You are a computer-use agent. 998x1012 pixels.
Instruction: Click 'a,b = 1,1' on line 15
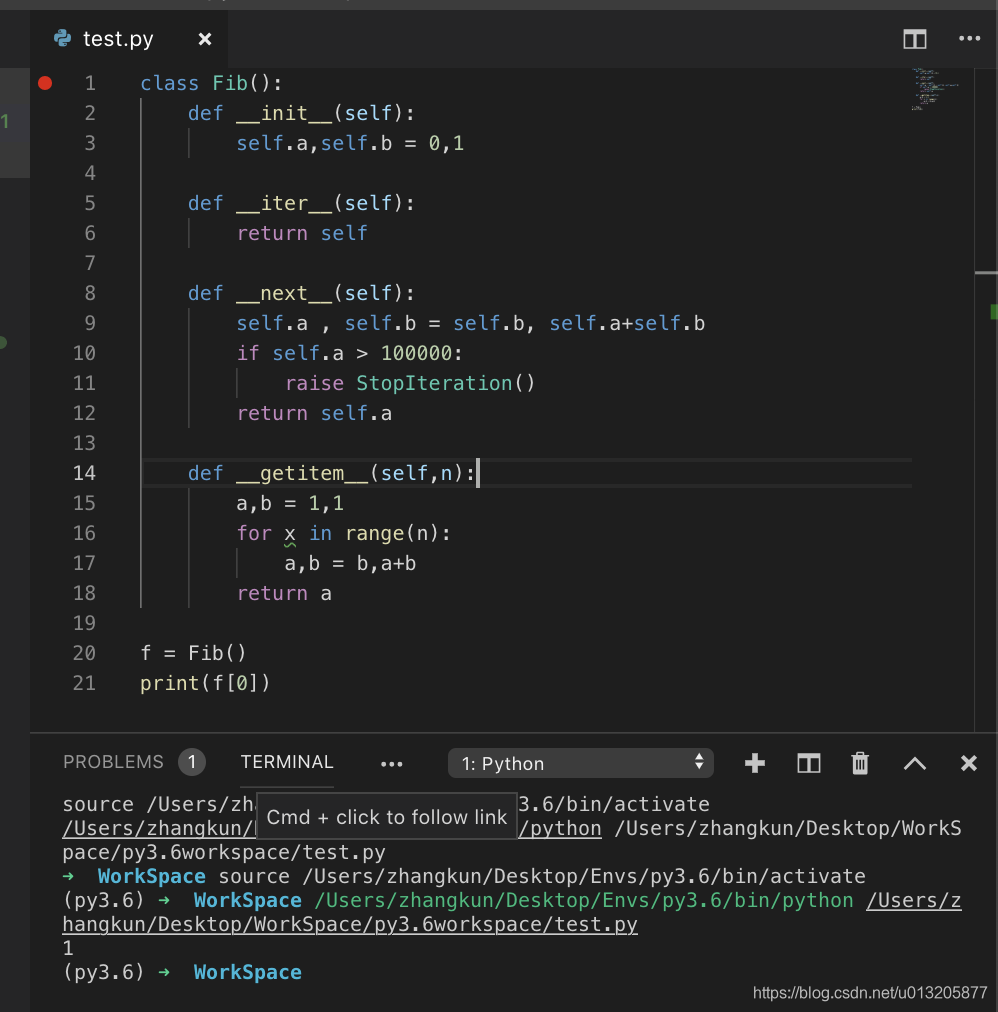(290, 503)
